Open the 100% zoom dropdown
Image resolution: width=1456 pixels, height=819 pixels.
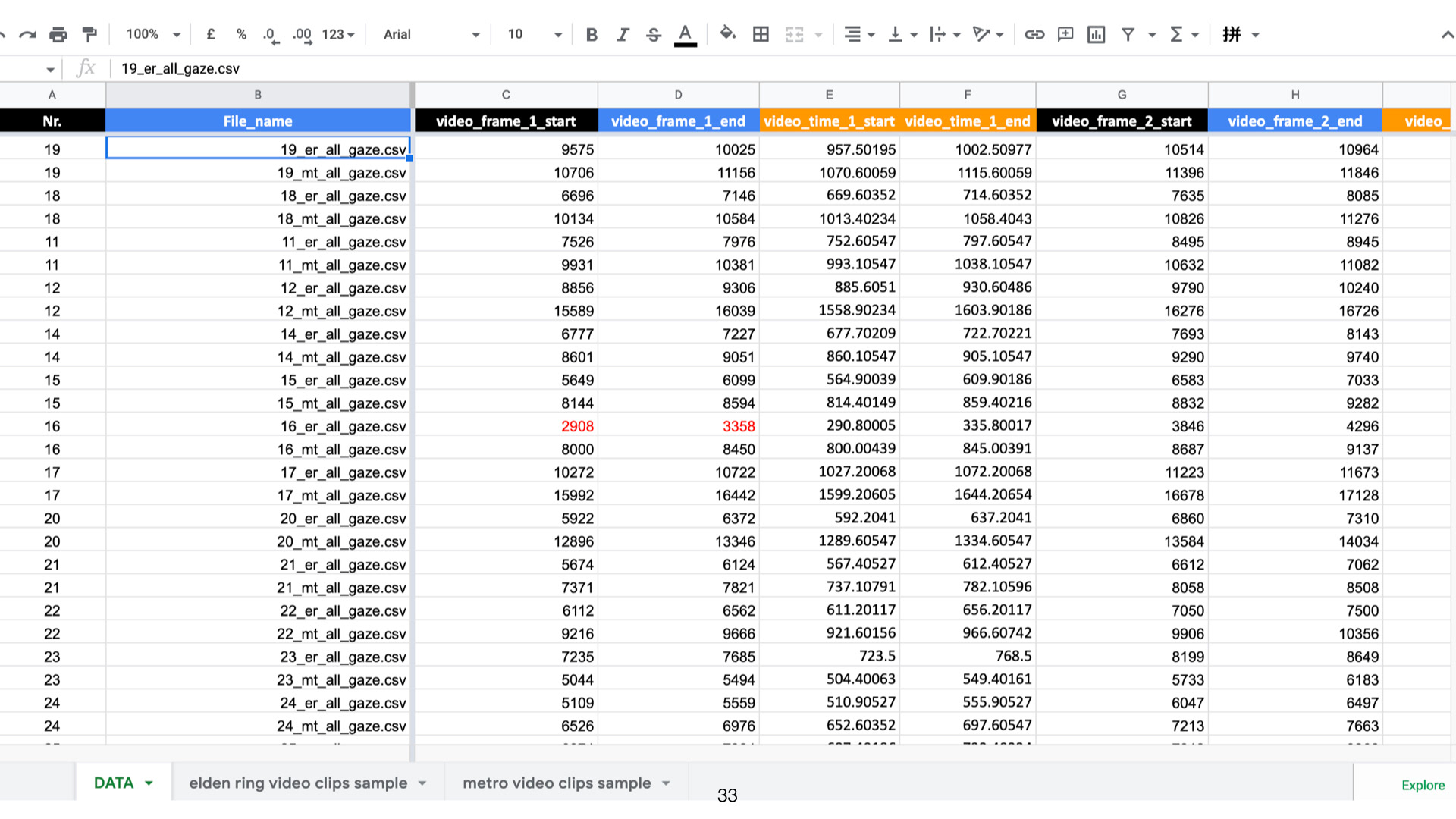tap(152, 34)
